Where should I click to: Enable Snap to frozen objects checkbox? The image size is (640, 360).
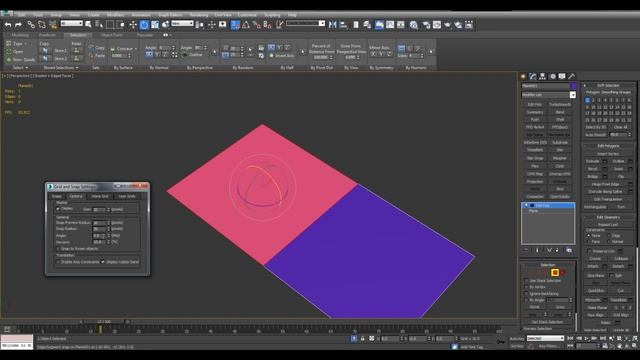[58, 248]
